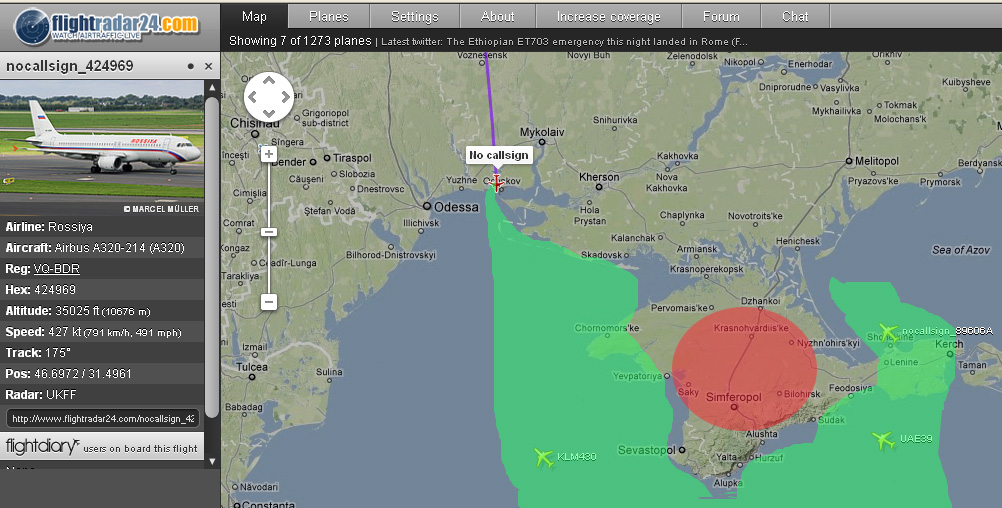The image size is (1002, 508).
Task: Switch to the Forum tab
Action: pyautogui.click(x=720, y=16)
